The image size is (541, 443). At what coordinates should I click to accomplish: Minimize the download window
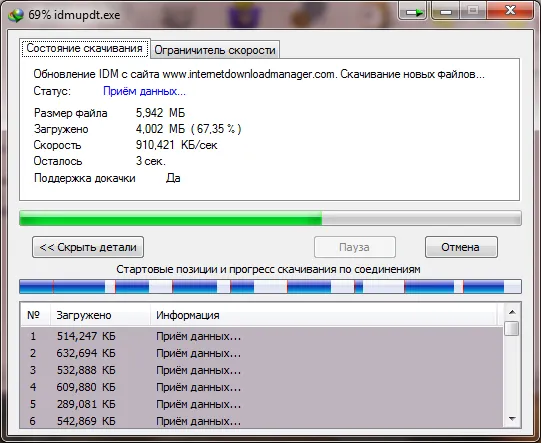[446, 11]
